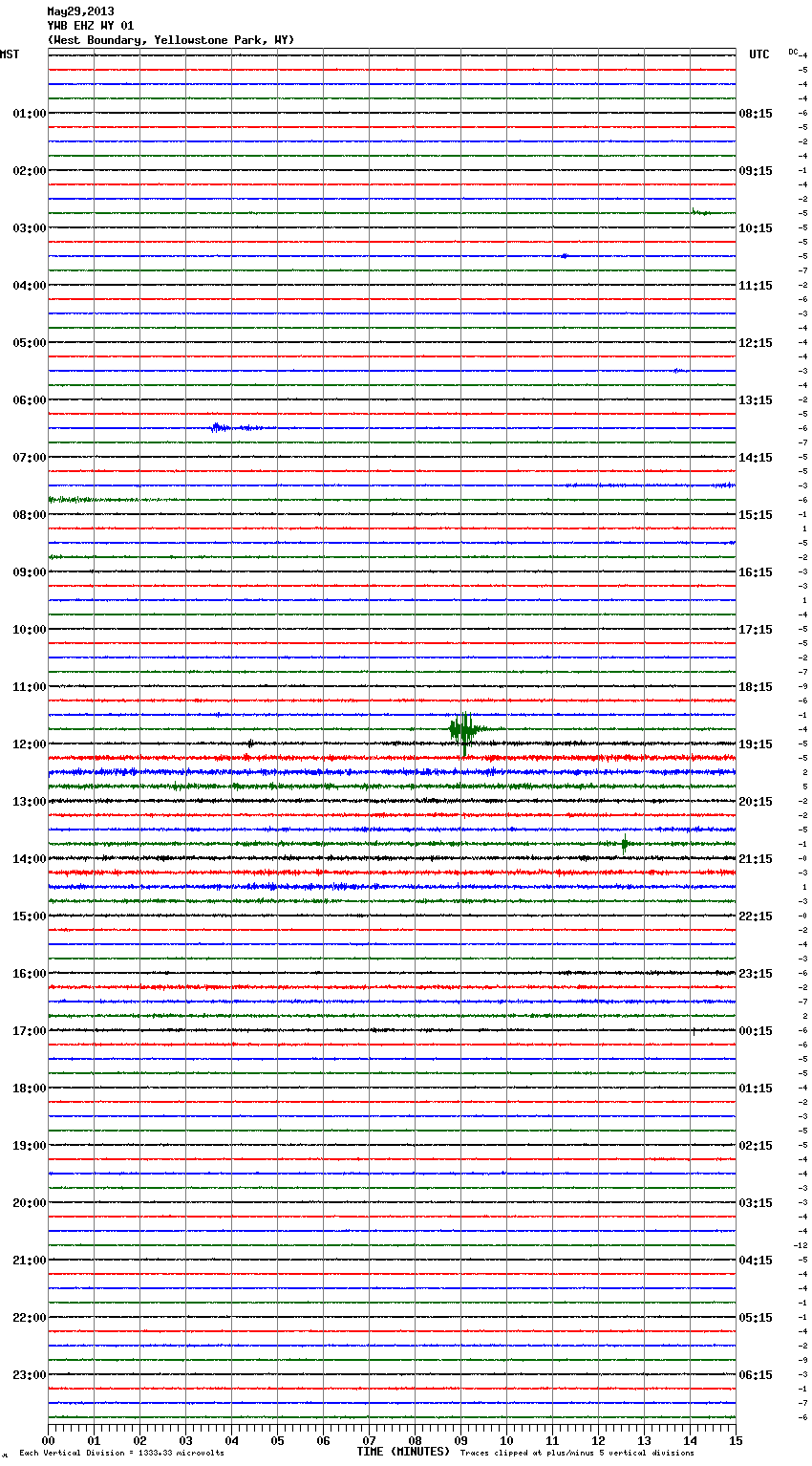Click the large green seismic burst before 12:00

[x=464, y=731]
